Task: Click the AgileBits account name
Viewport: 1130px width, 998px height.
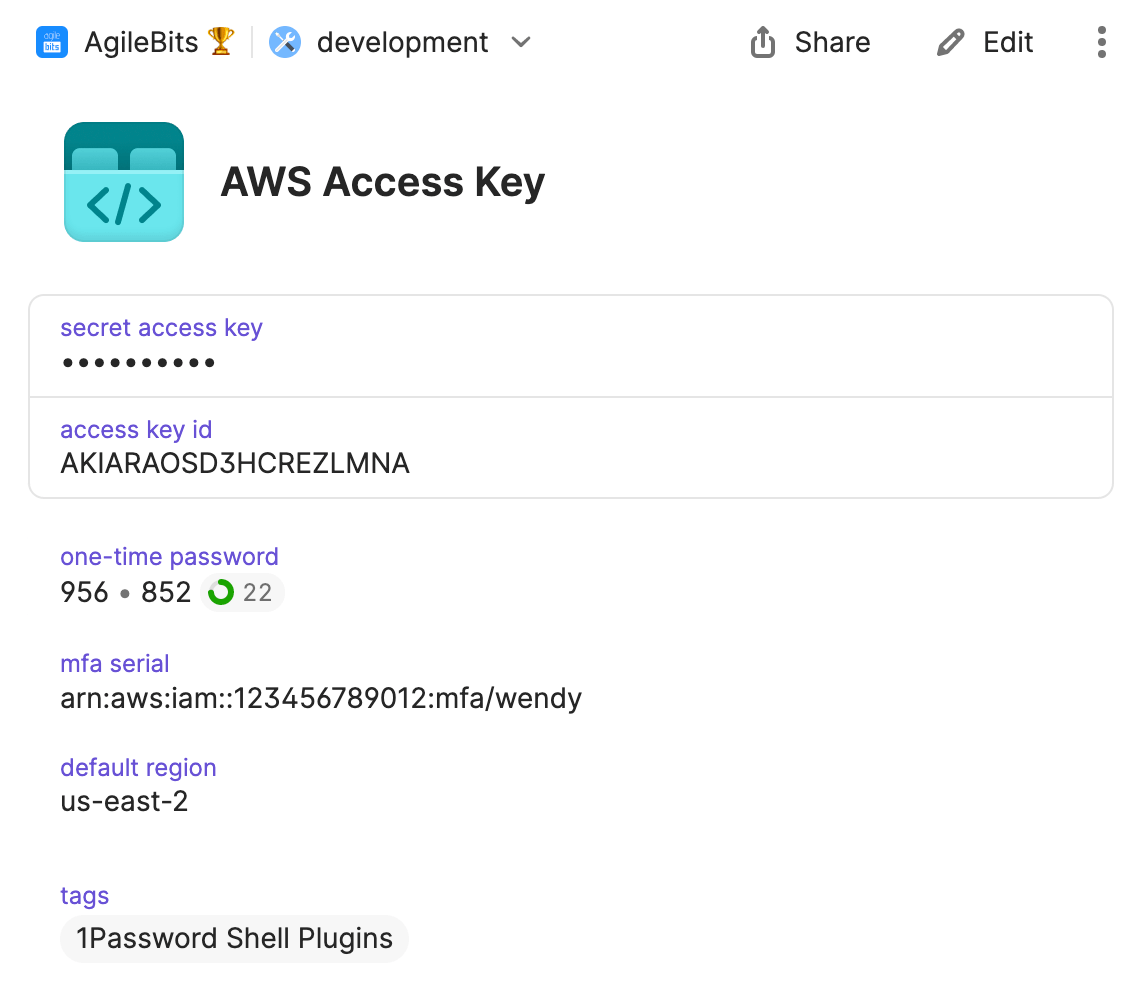Action: coord(142,42)
